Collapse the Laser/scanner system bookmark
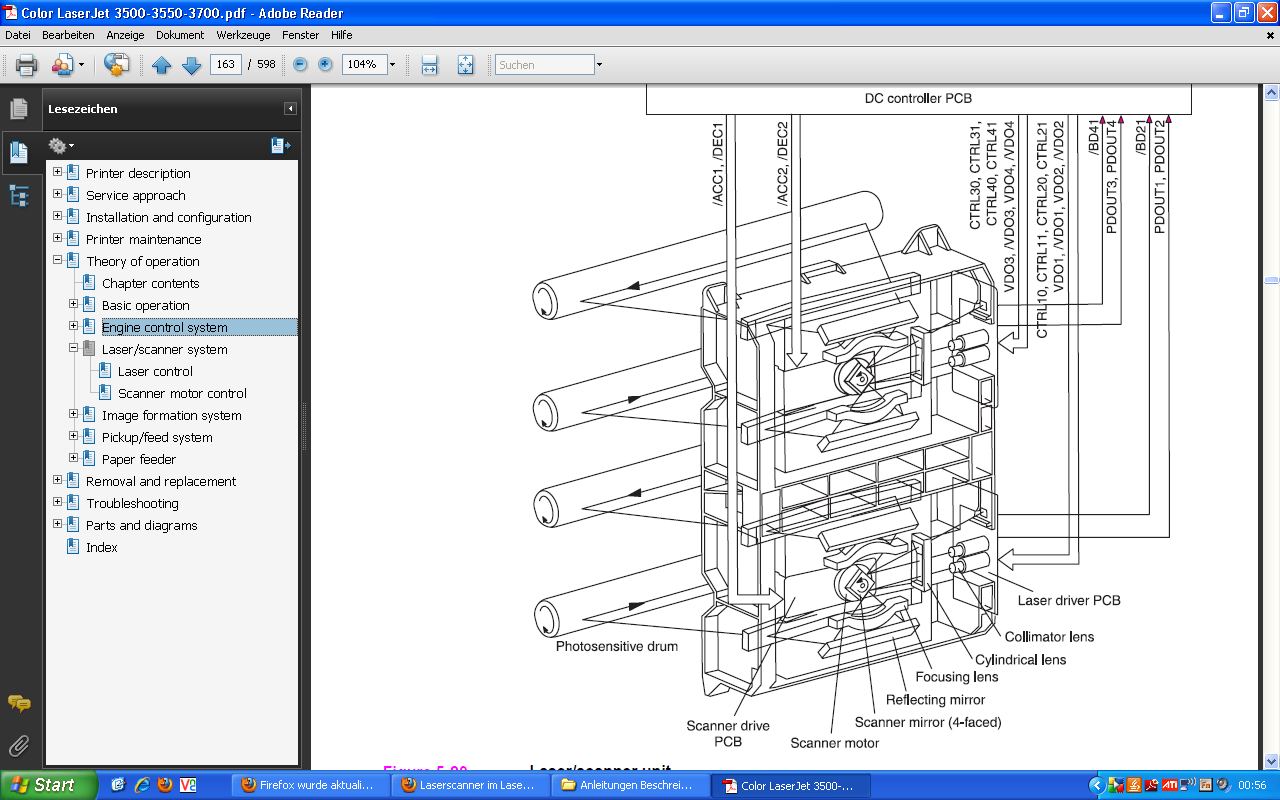 (73, 348)
